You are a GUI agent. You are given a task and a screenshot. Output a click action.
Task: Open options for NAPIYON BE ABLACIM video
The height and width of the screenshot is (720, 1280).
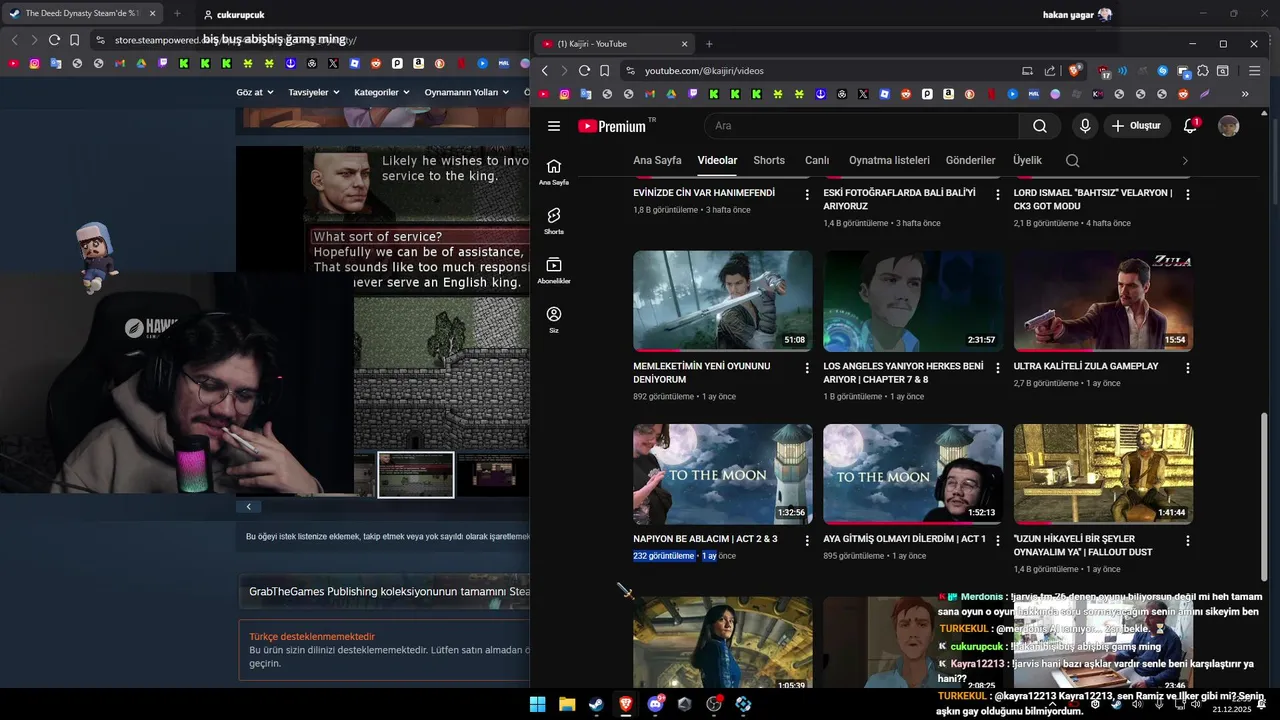coord(807,541)
